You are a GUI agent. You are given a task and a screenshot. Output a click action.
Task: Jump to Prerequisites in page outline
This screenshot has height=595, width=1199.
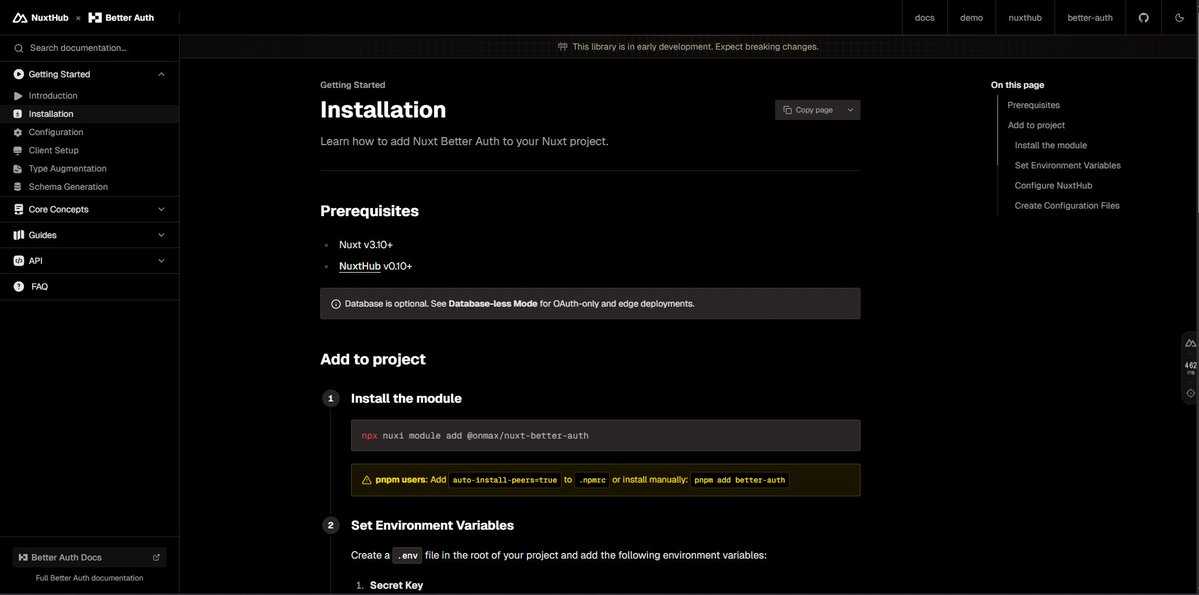click(1033, 106)
